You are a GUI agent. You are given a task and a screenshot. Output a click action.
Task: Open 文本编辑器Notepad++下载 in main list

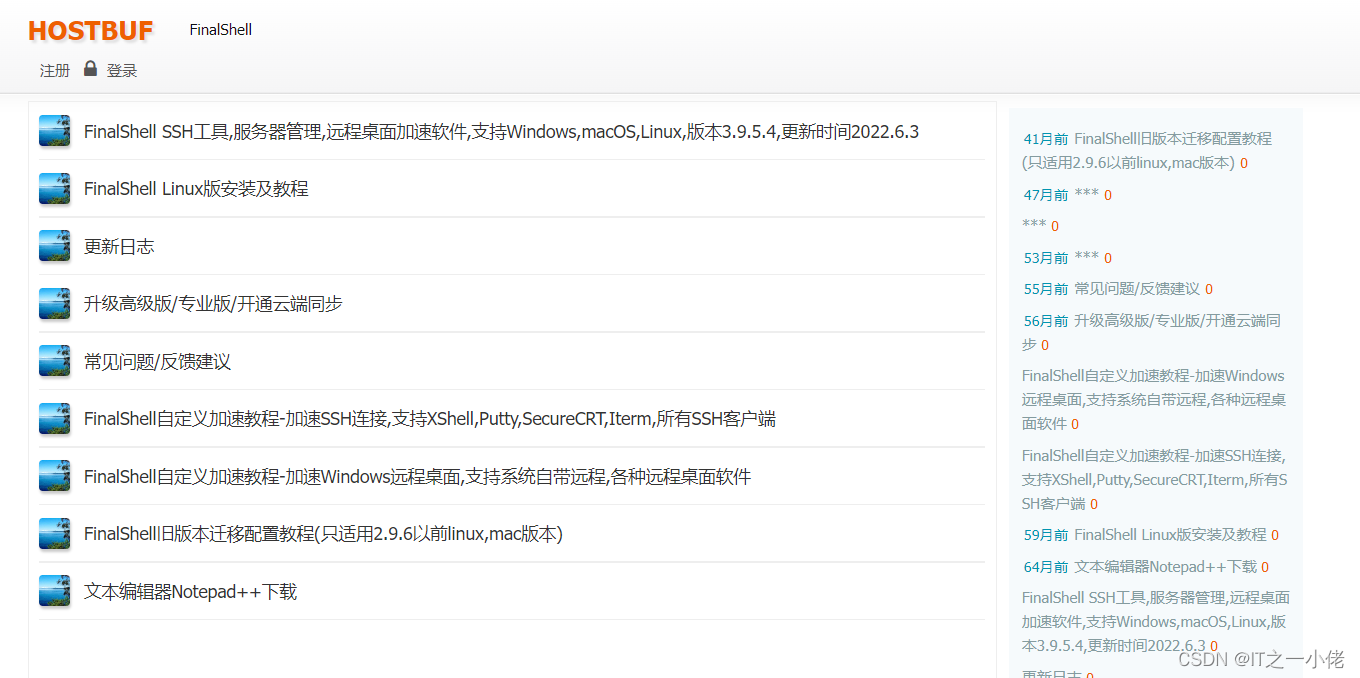pos(190,591)
